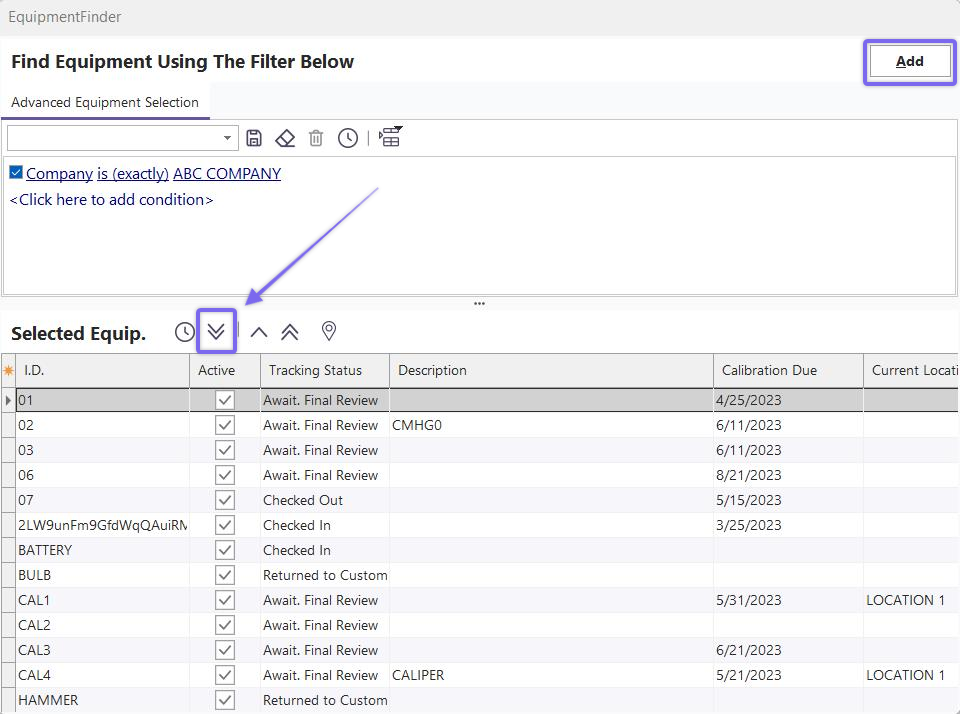Click the clock icon in the filter toolbar
The image size is (960, 714).
tap(347, 138)
